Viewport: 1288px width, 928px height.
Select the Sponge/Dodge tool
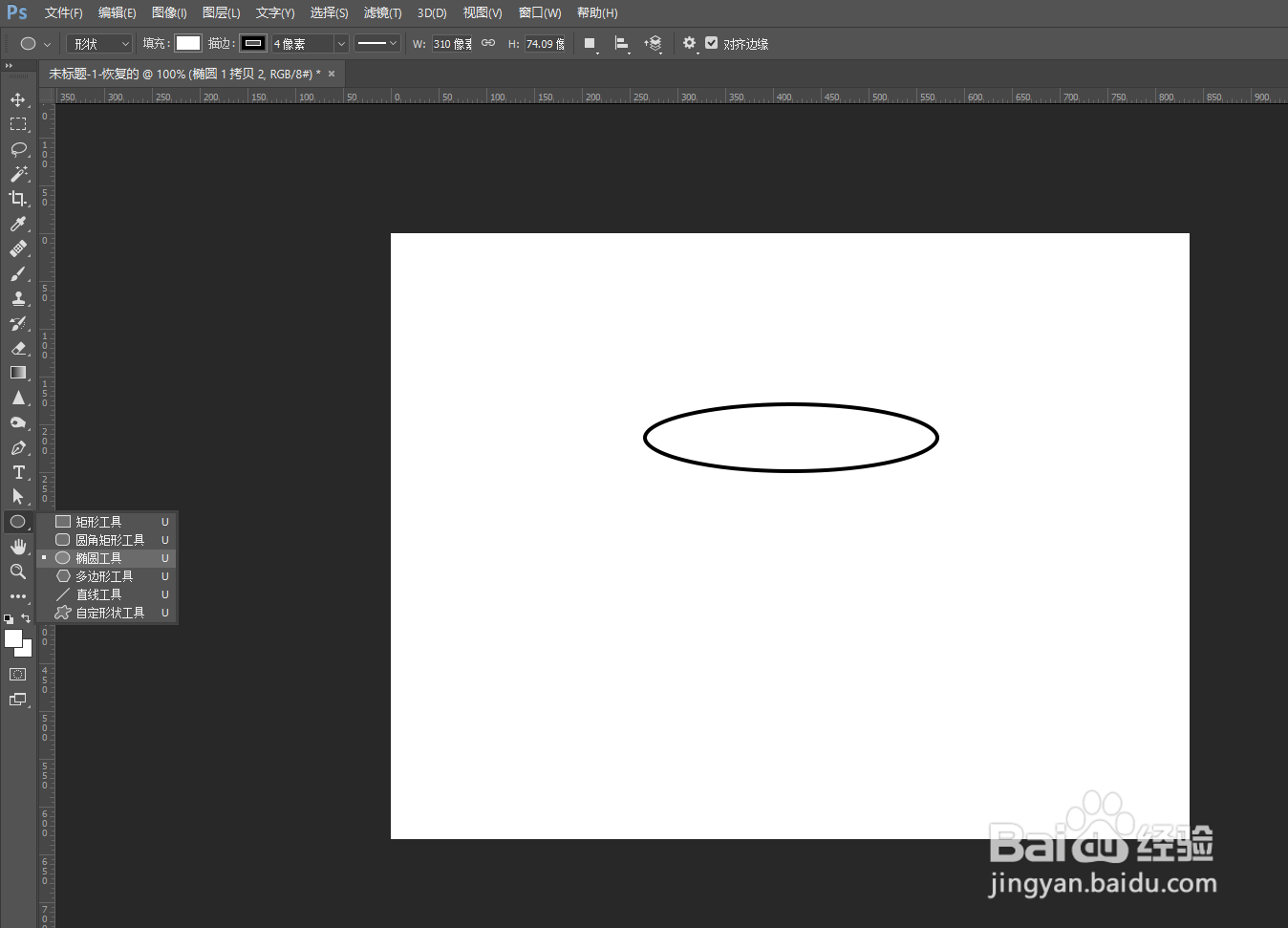pyautogui.click(x=18, y=422)
